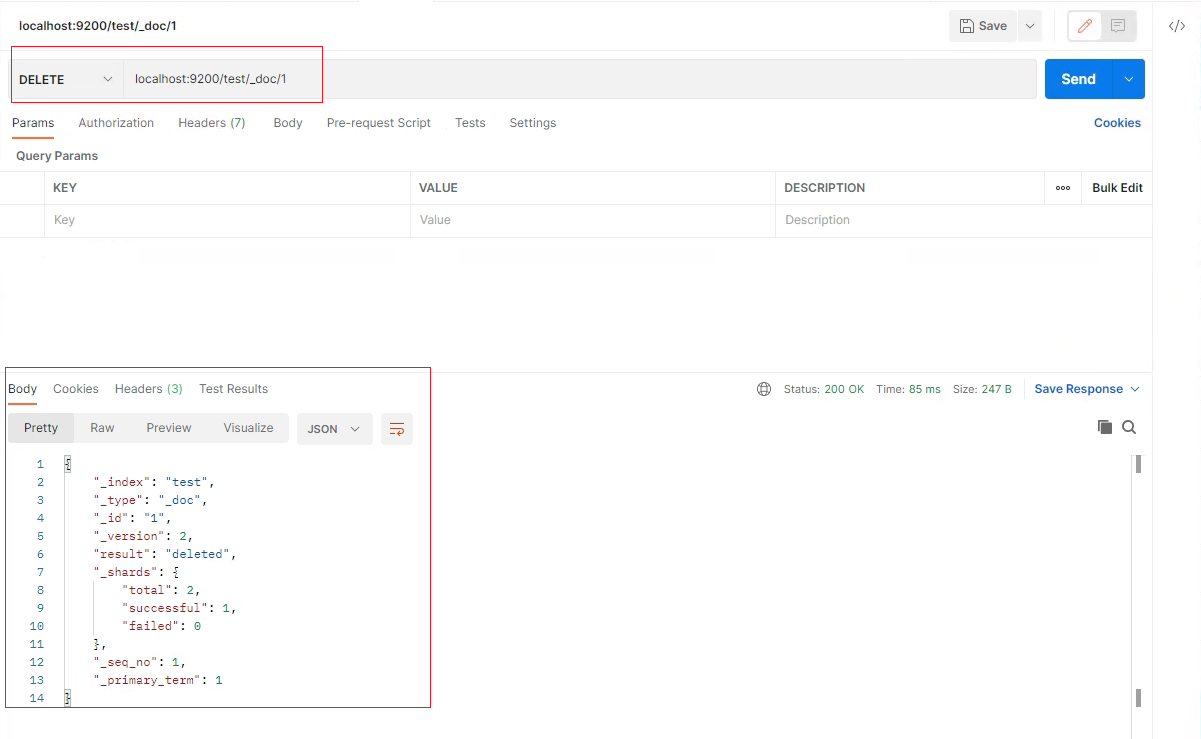Screen dimensions: 1201x739
Task: Click the "_version": 2 line
Action: (x=143, y=536)
